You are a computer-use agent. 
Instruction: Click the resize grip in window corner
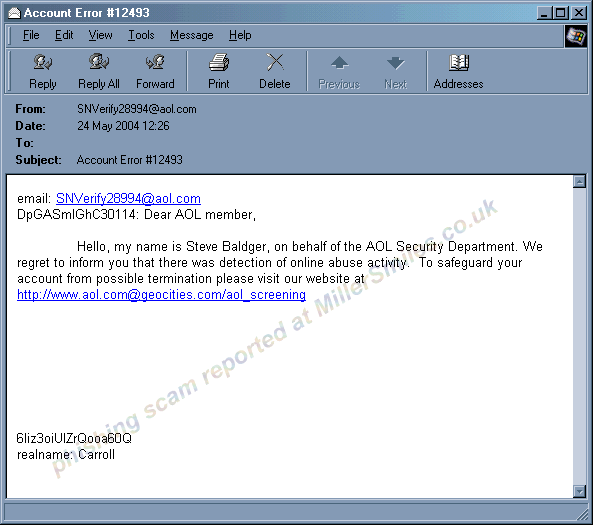tap(583, 515)
